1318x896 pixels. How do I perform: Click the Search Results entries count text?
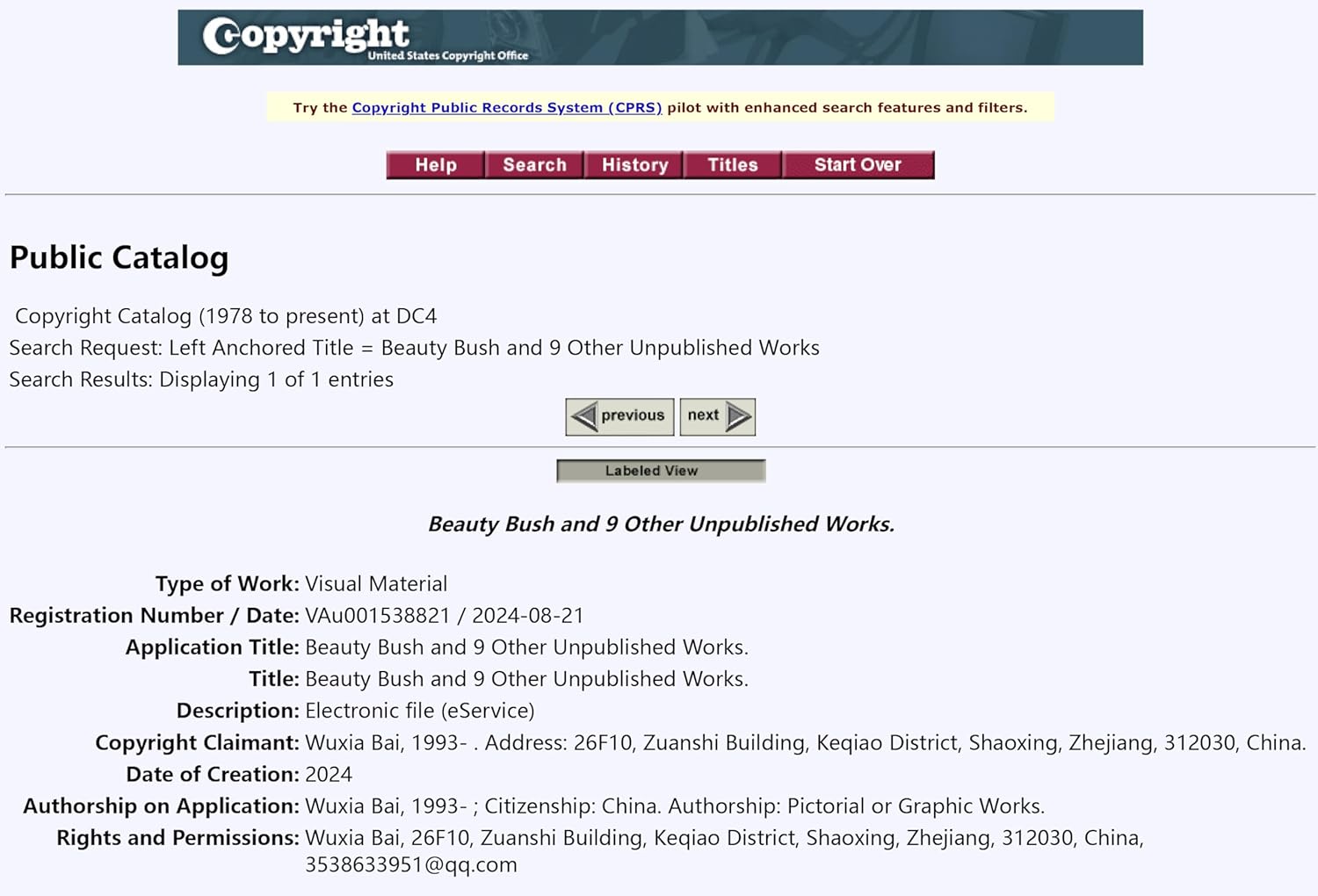click(201, 379)
